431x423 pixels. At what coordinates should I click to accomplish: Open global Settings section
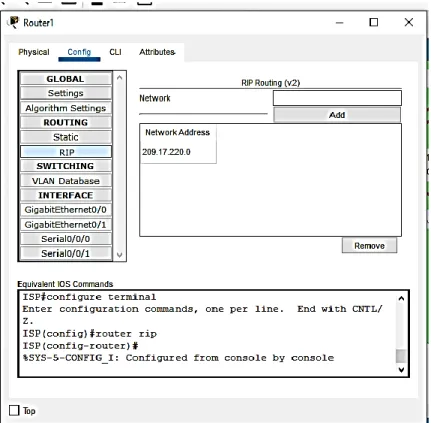click(66, 93)
